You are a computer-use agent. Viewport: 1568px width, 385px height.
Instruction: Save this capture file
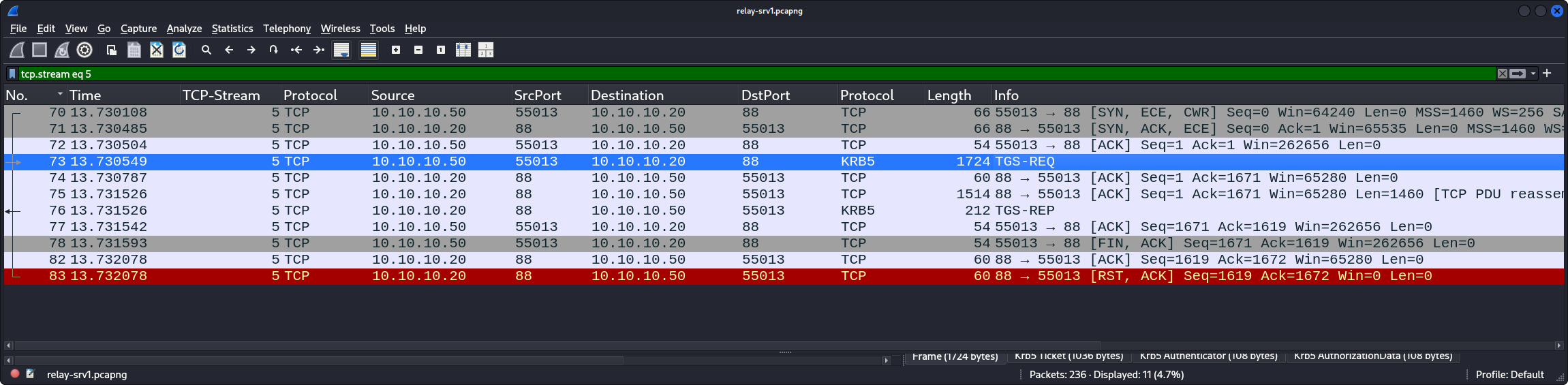(x=134, y=50)
